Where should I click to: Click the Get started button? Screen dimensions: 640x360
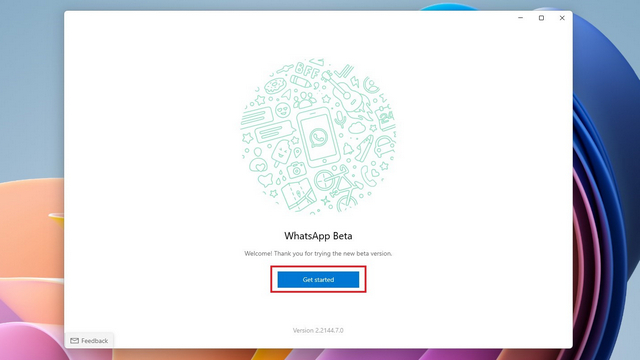(x=318, y=280)
